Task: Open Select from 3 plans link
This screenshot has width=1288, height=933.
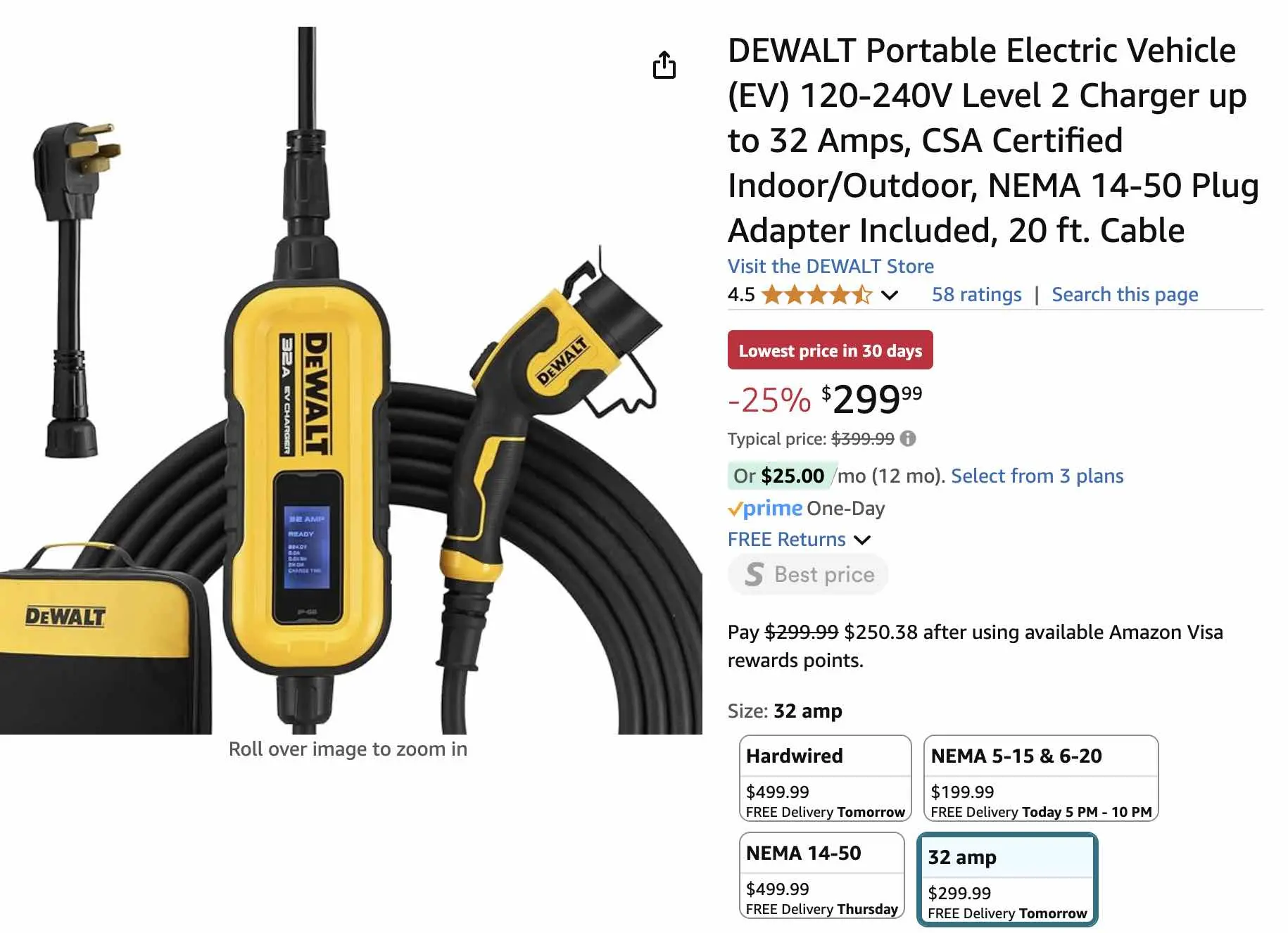Action: [1037, 476]
